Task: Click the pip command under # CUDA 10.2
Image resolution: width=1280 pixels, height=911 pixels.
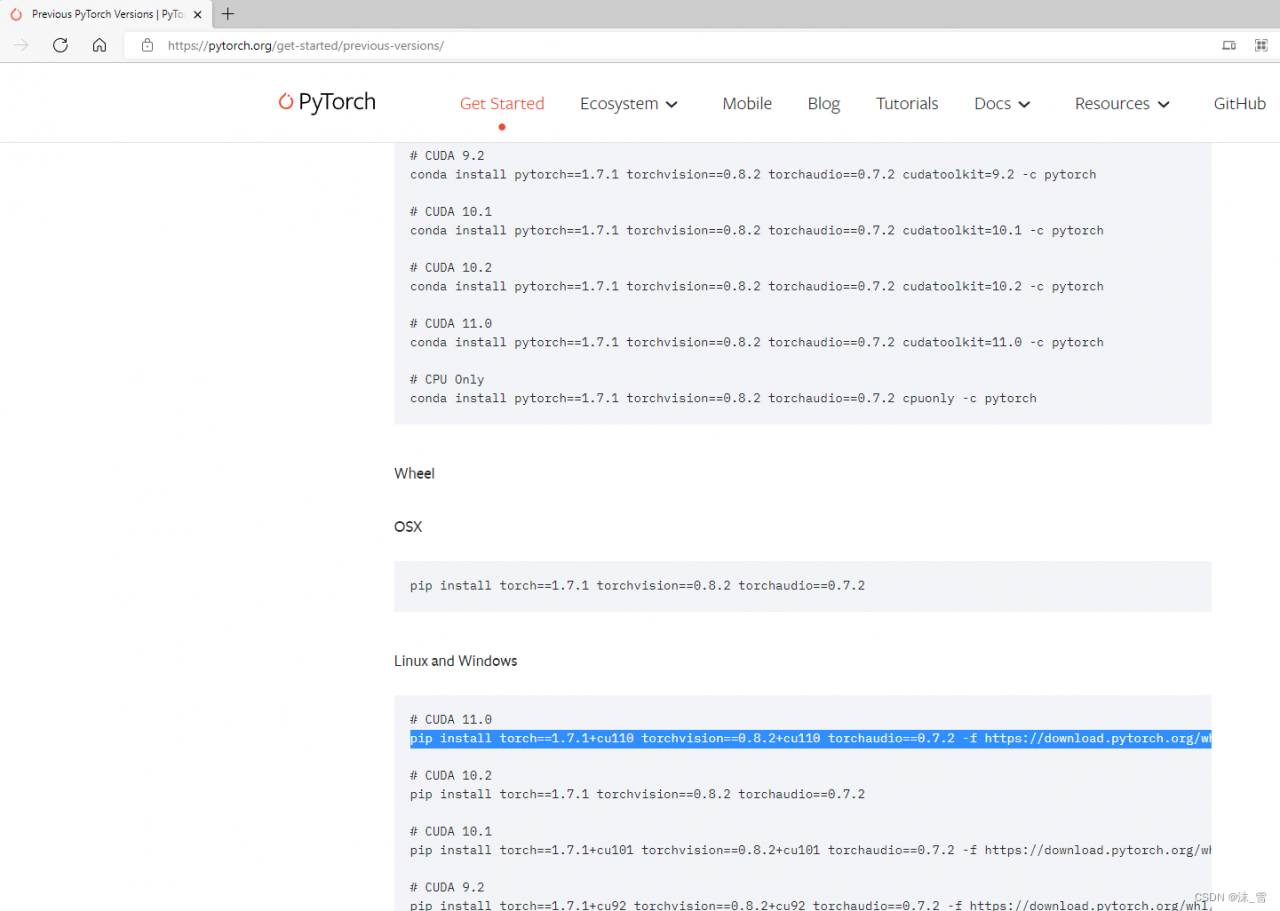Action: 637,795
